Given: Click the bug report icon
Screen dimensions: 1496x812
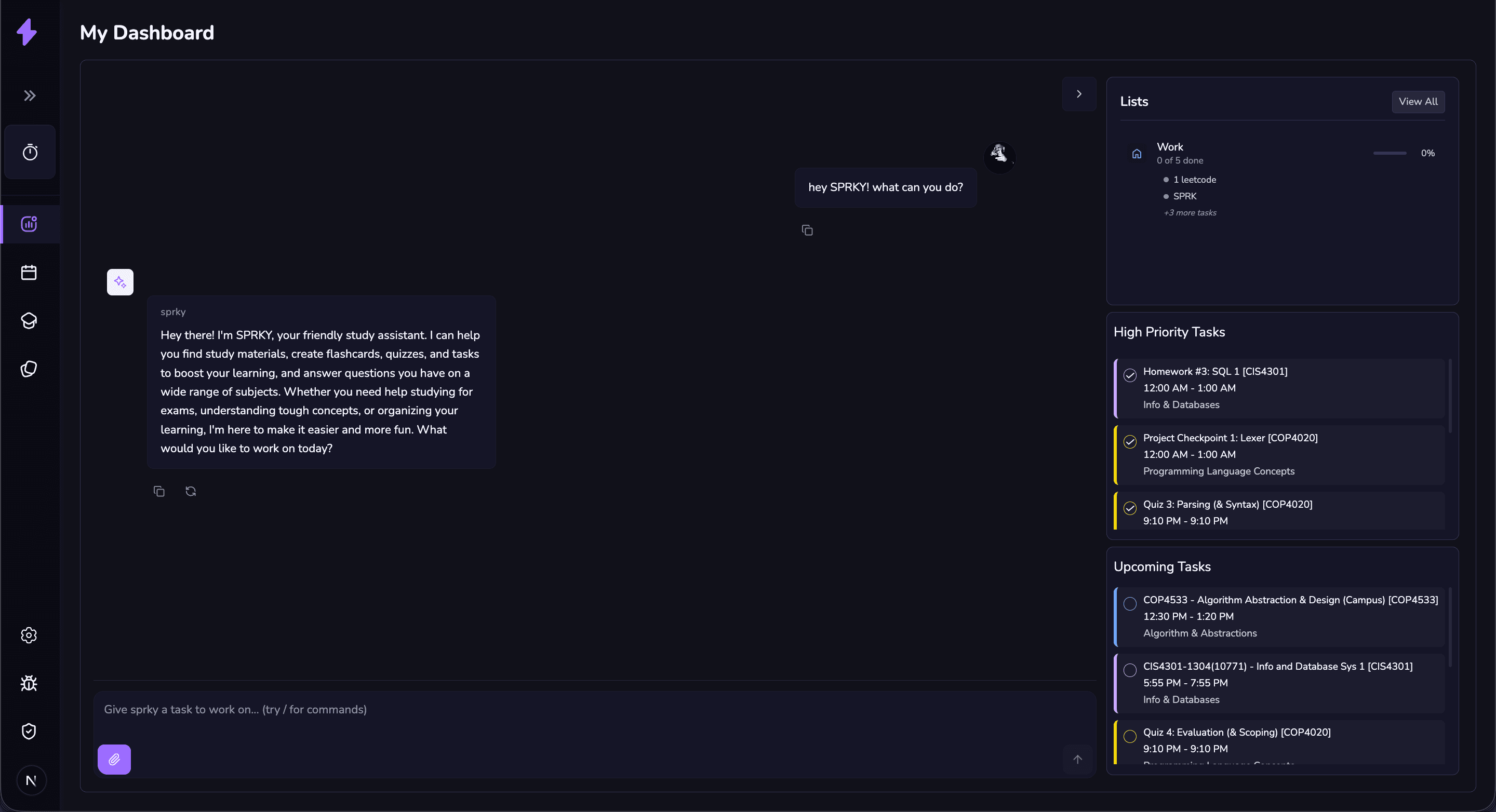Looking at the screenshot, I should [29, 683].
